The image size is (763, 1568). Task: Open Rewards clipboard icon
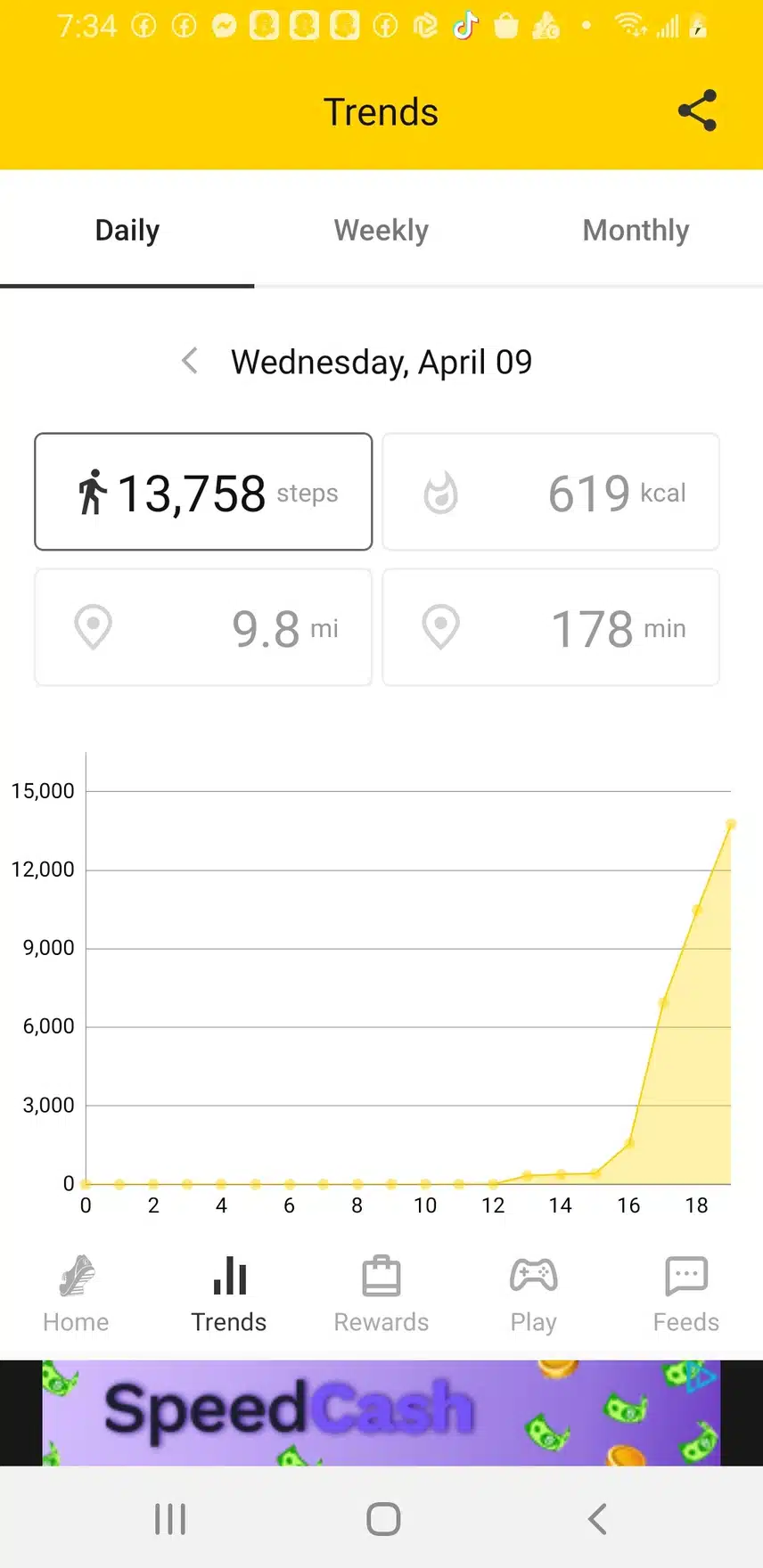381,1276
